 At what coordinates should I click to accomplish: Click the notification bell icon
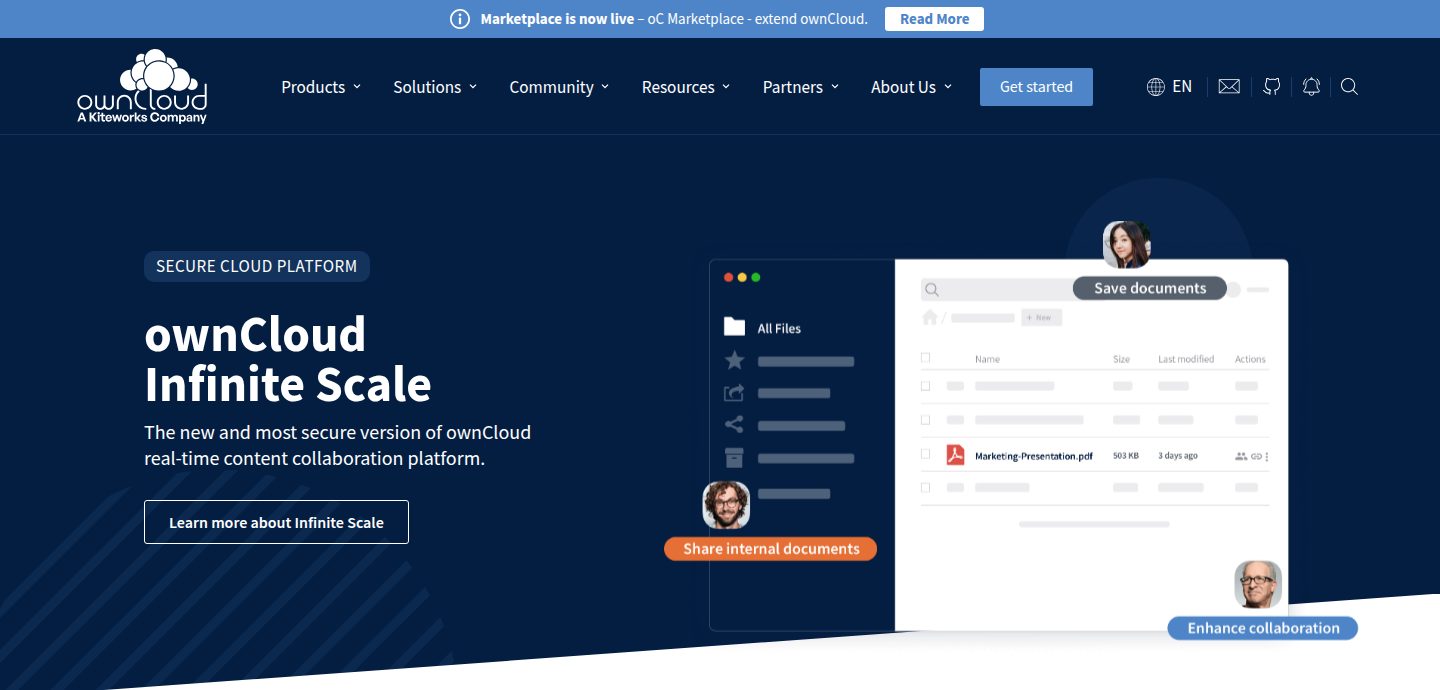[1311, 87]
